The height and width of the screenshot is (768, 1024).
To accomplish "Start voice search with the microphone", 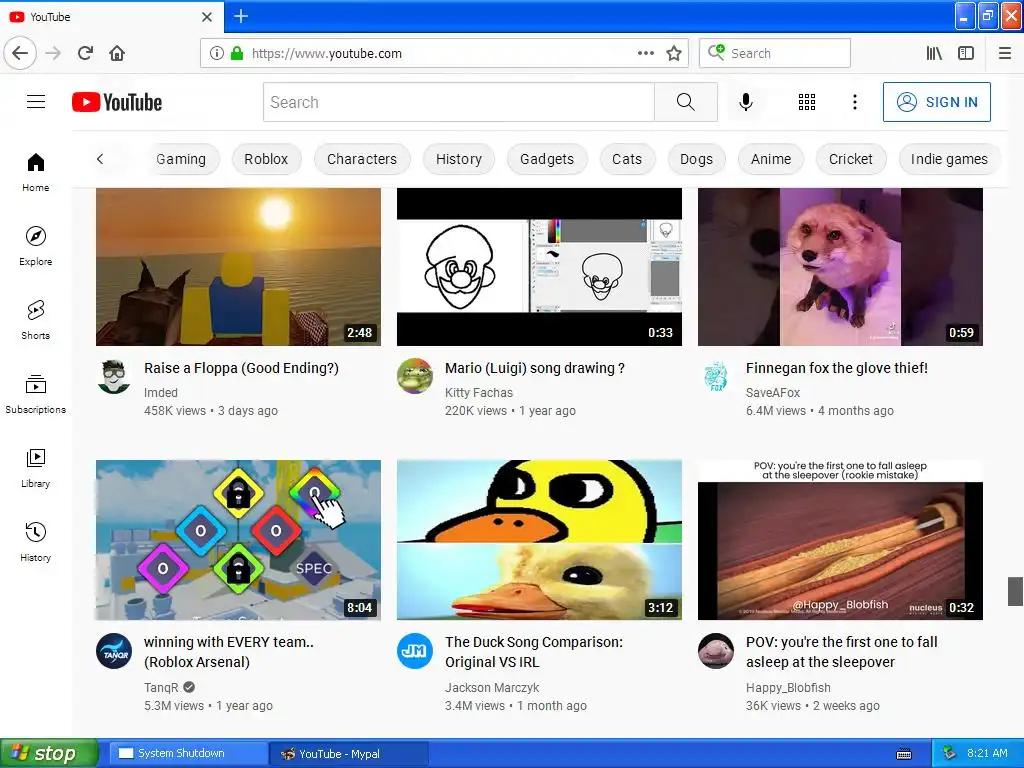I will [746, 102].
